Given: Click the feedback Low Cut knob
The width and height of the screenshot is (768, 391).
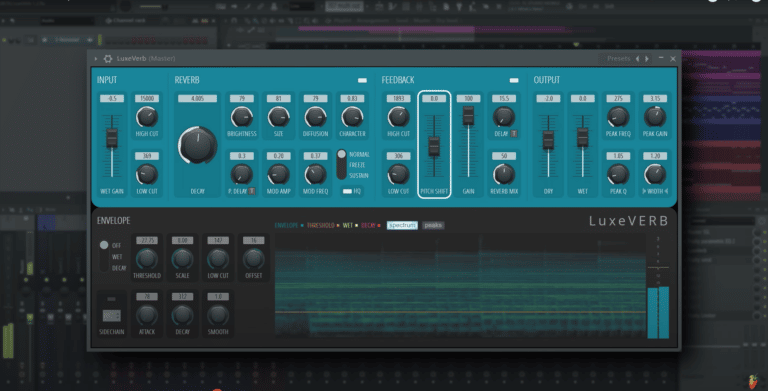Looking at the screenshot, I should (398, 174).
